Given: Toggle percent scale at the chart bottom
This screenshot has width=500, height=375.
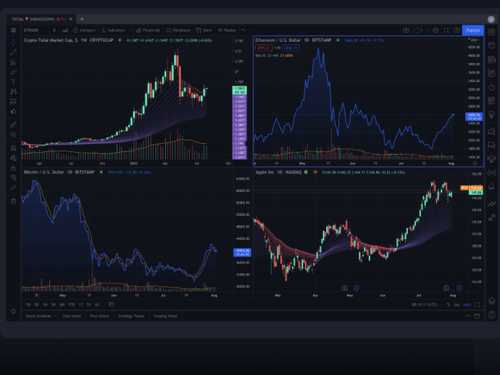Looking at the screenshot, I should tap(448, 305).
